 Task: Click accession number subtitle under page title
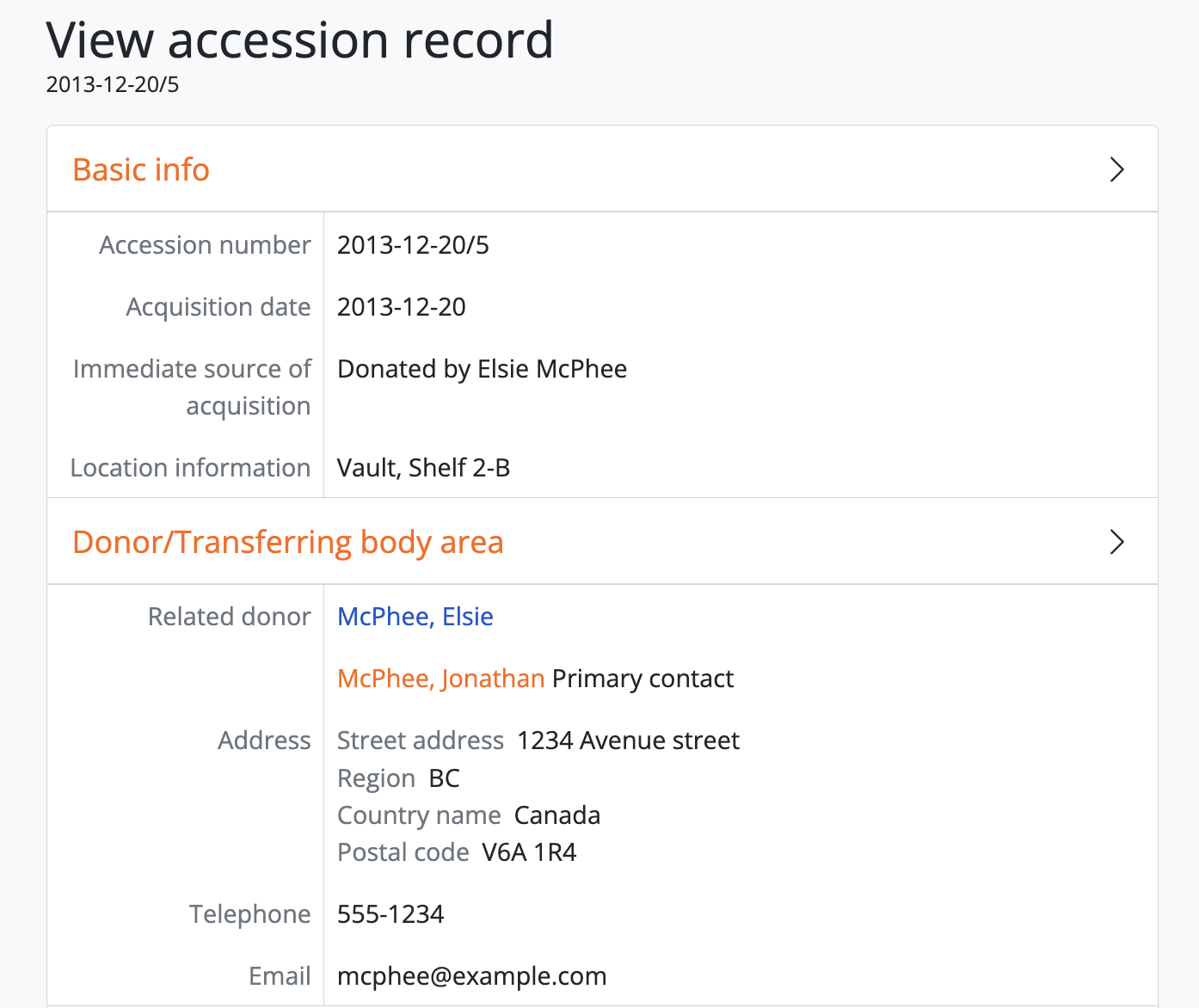(113, 84)
